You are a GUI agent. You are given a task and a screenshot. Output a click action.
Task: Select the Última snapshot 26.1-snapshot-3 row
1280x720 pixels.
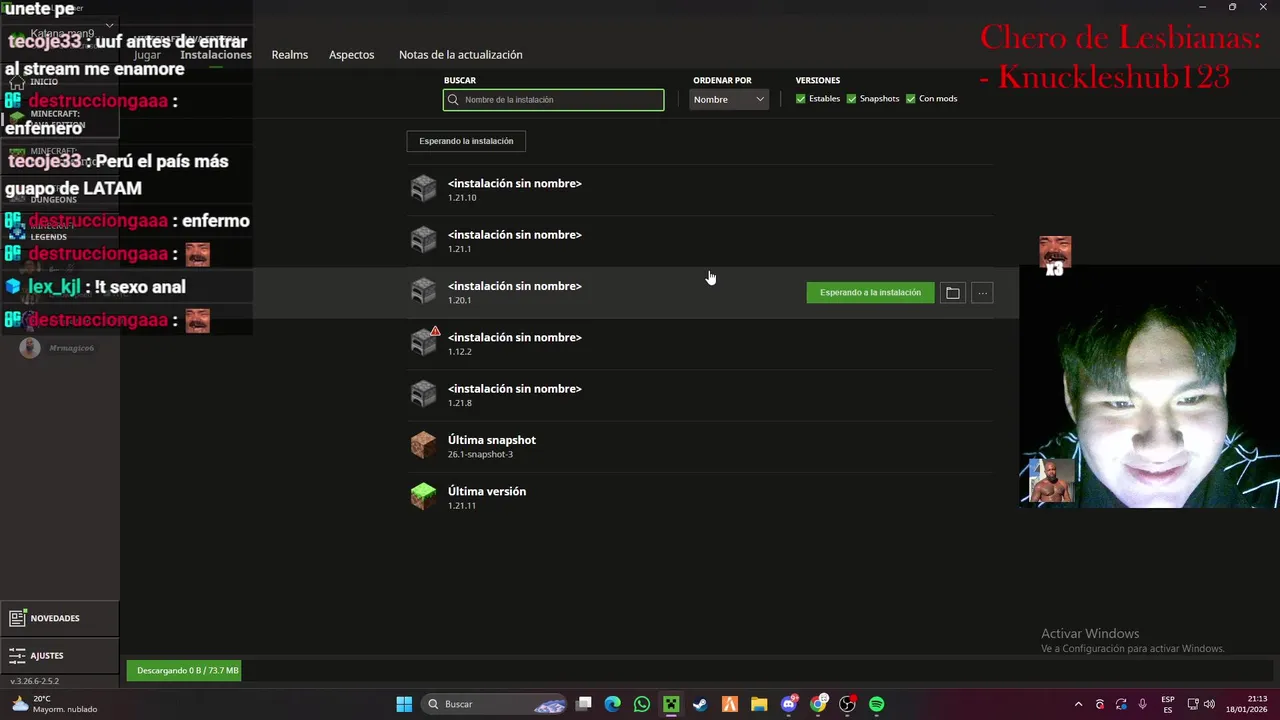tap(700, 446)
